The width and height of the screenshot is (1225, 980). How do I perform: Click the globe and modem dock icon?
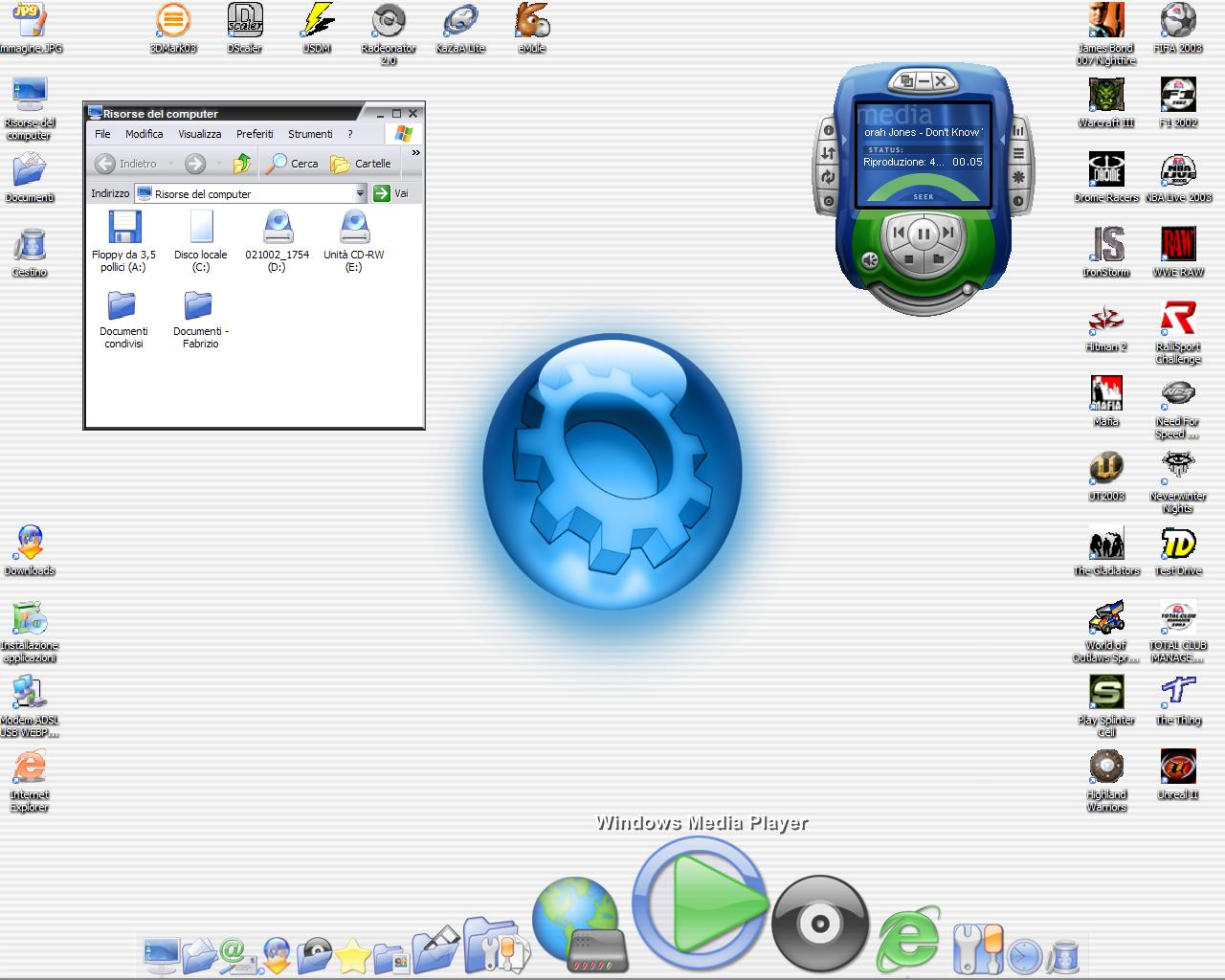tap(580, 924)
